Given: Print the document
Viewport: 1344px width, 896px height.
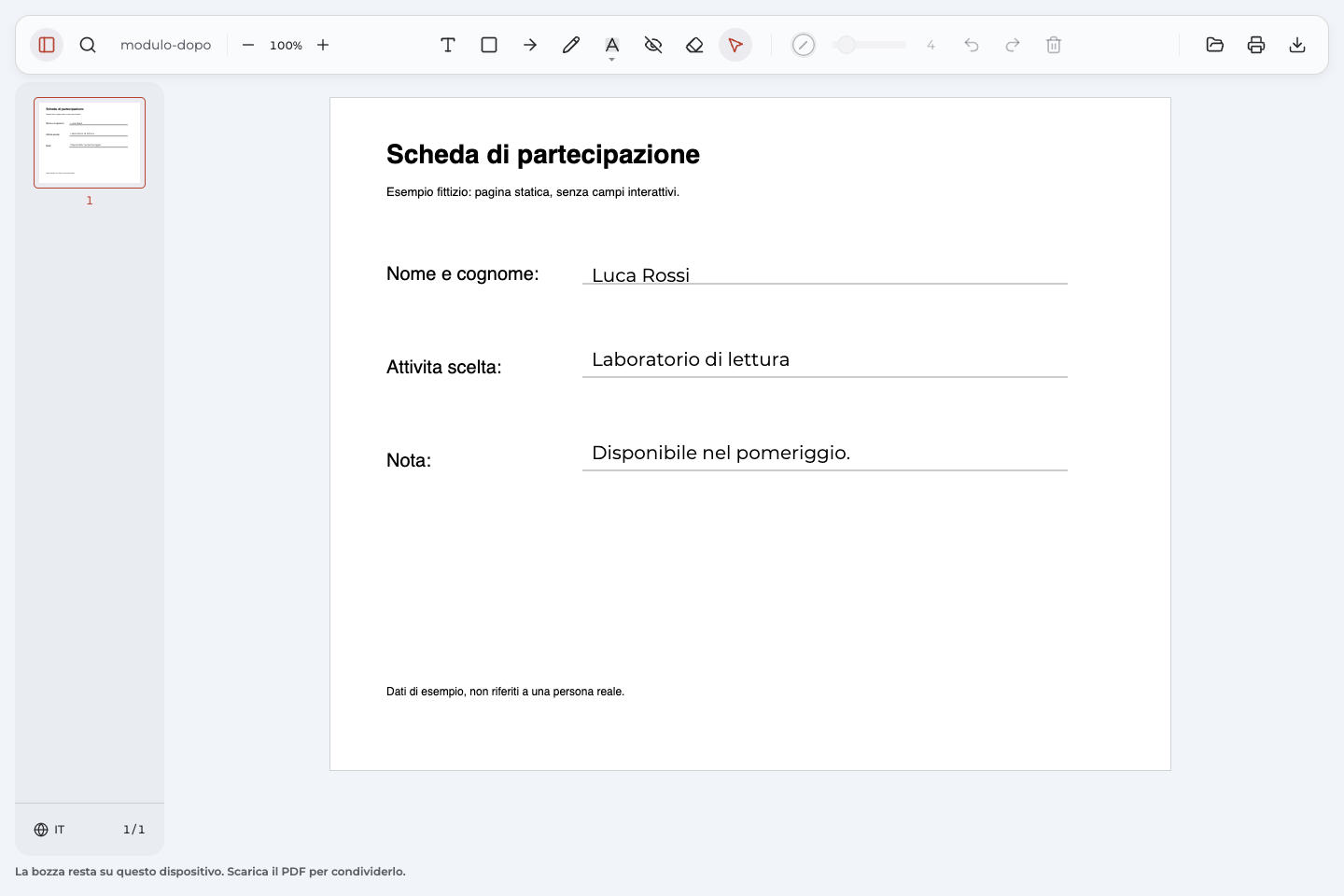Looking at the screenshot, I should coord(1256,45).
